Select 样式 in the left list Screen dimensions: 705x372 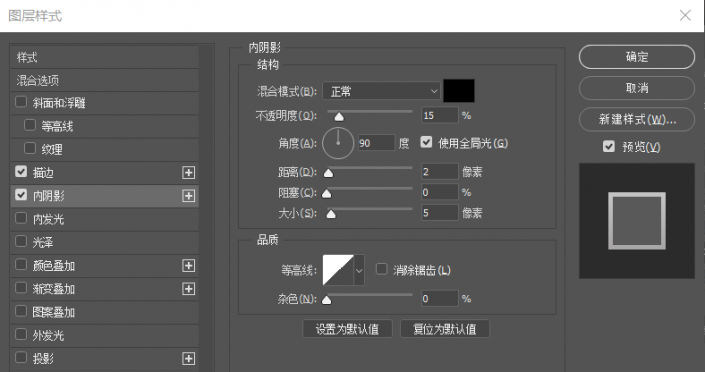[104, 57]
